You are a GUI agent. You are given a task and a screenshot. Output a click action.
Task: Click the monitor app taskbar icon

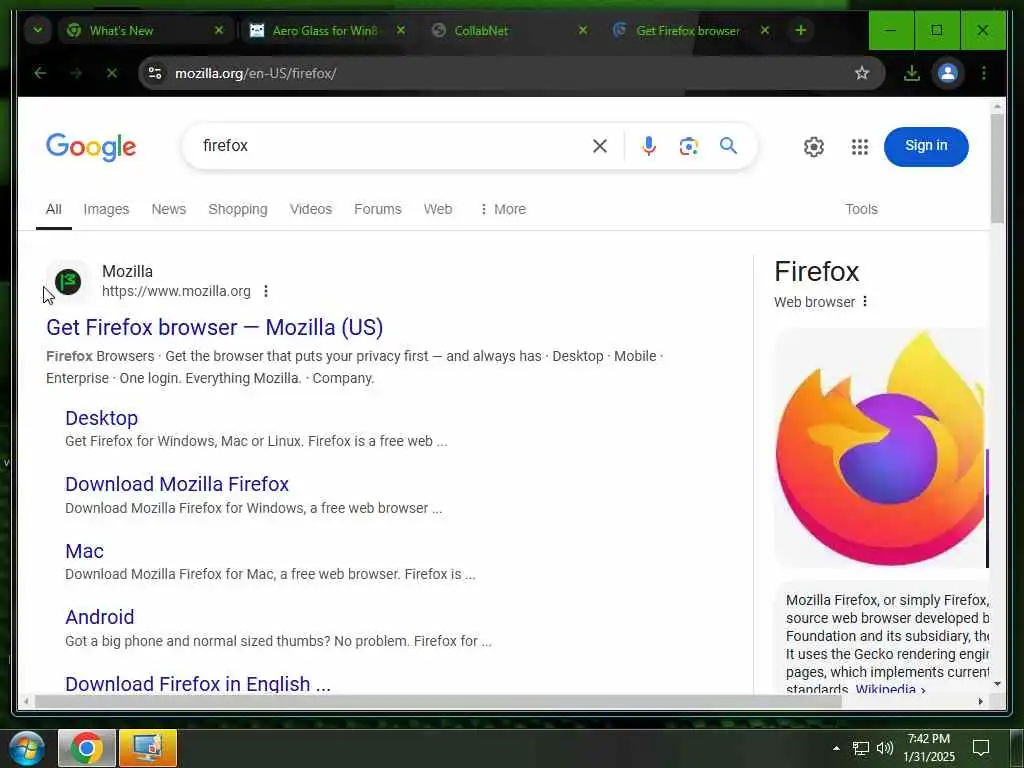(148, 748)
